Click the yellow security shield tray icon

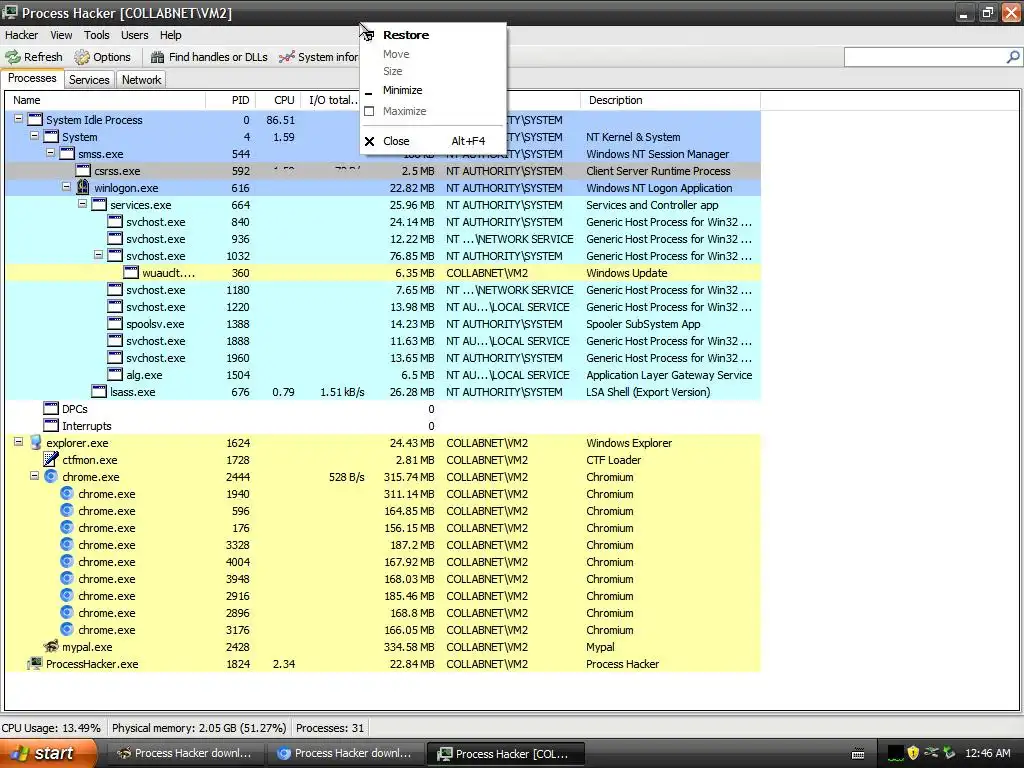pyautogui.click(x=913, y=753)
